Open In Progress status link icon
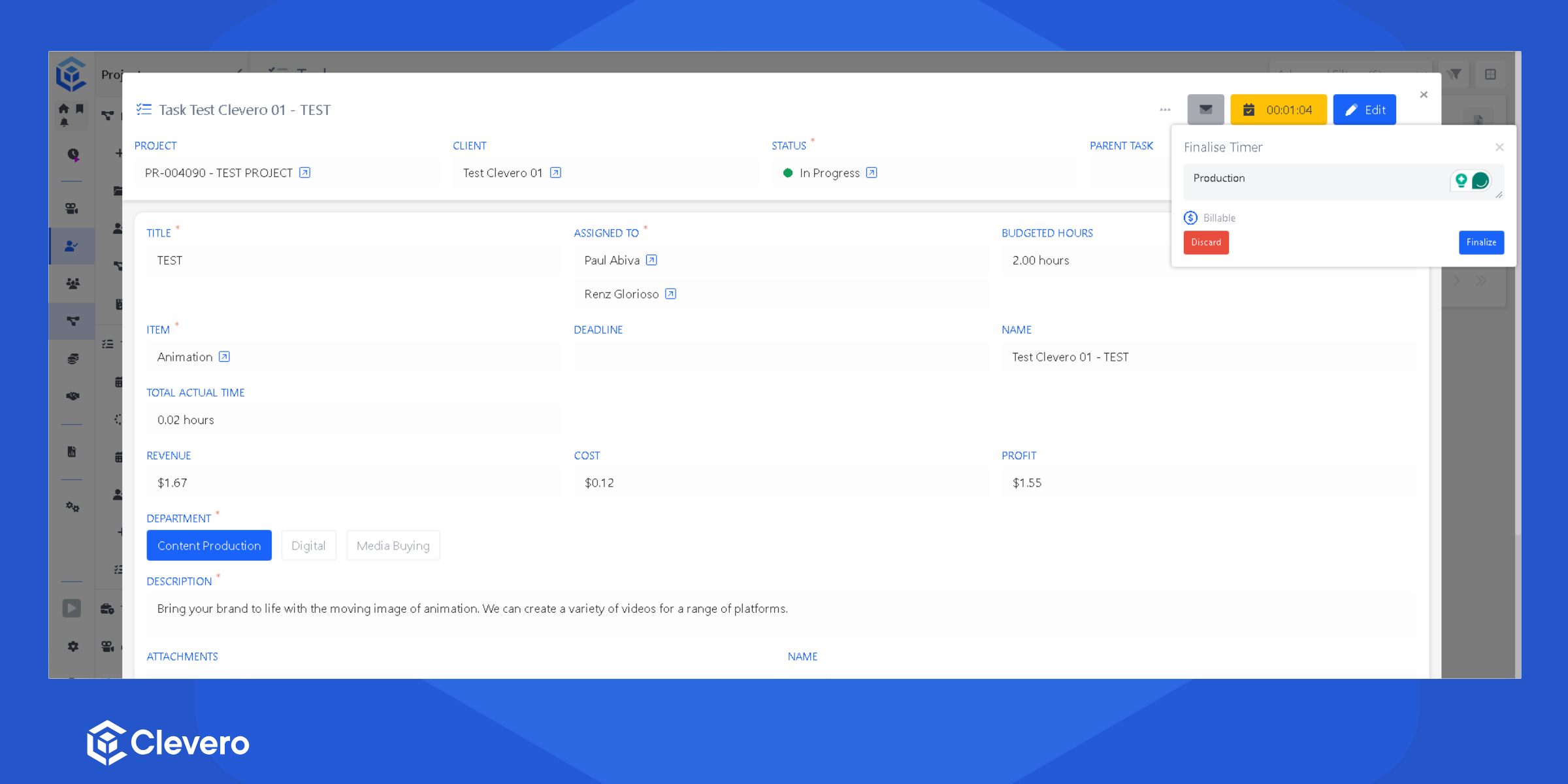1568x784 pixels. 872,172
